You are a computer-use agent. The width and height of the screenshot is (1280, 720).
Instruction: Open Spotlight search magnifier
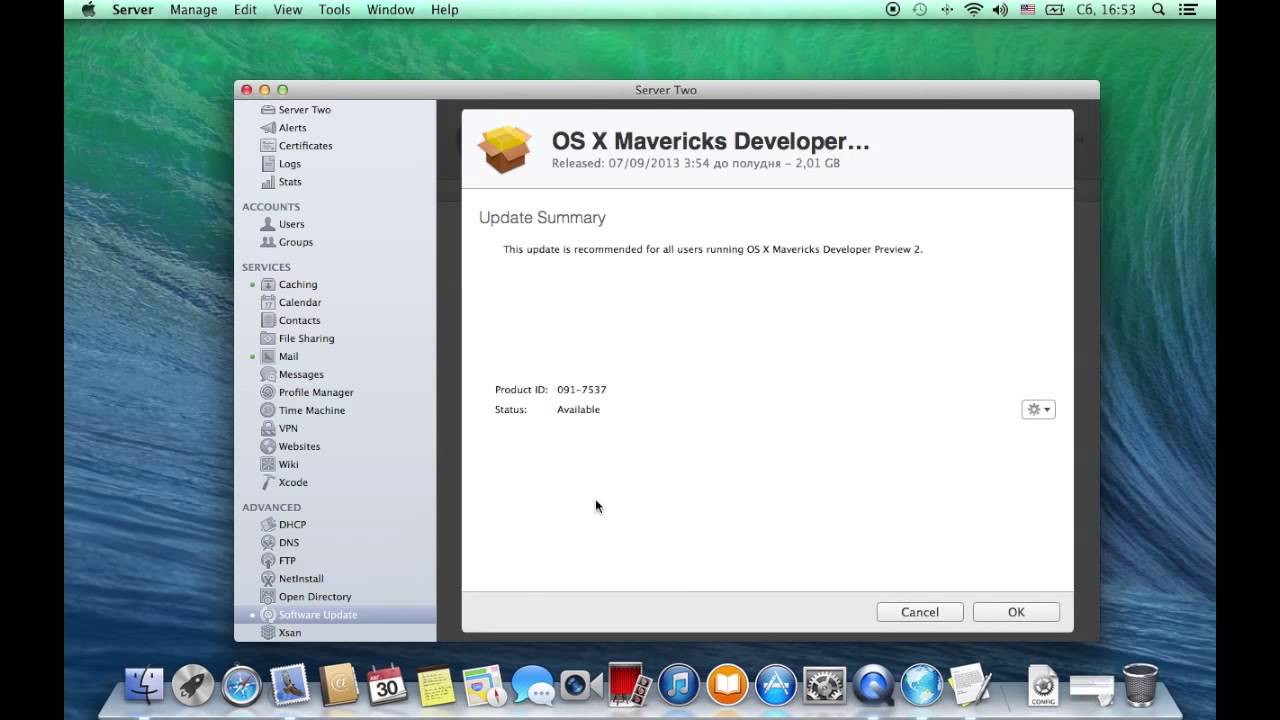click(1159, 9)
